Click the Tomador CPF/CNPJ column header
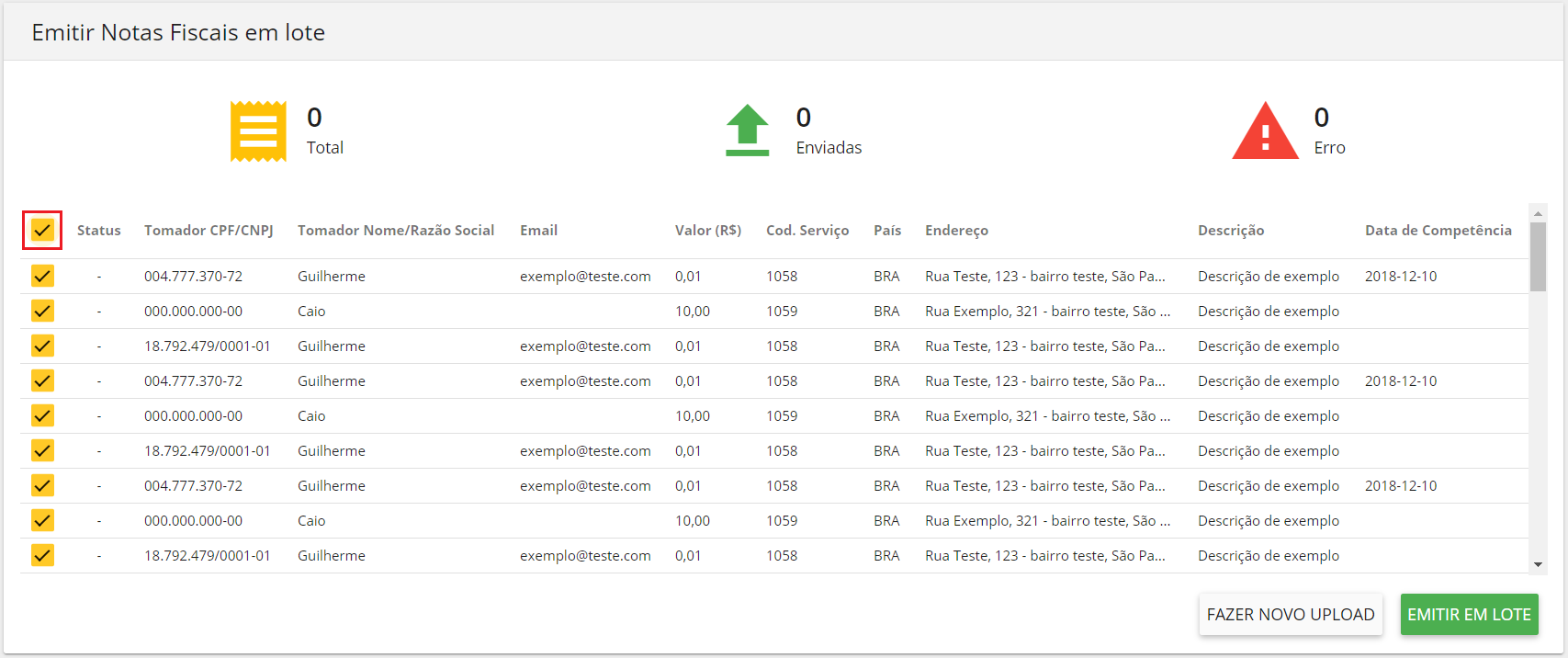Image resolution: width=1568 pixels, height=658 pixels. click(209, 231)
